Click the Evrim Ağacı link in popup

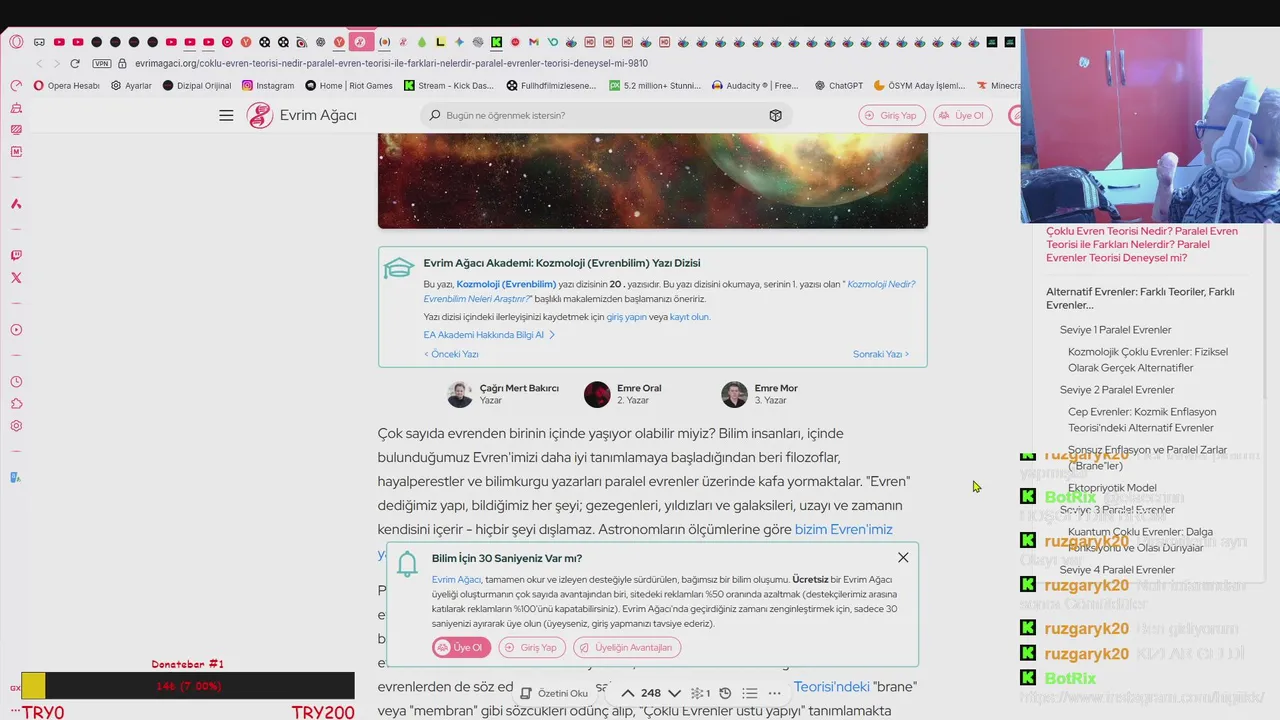456,579
